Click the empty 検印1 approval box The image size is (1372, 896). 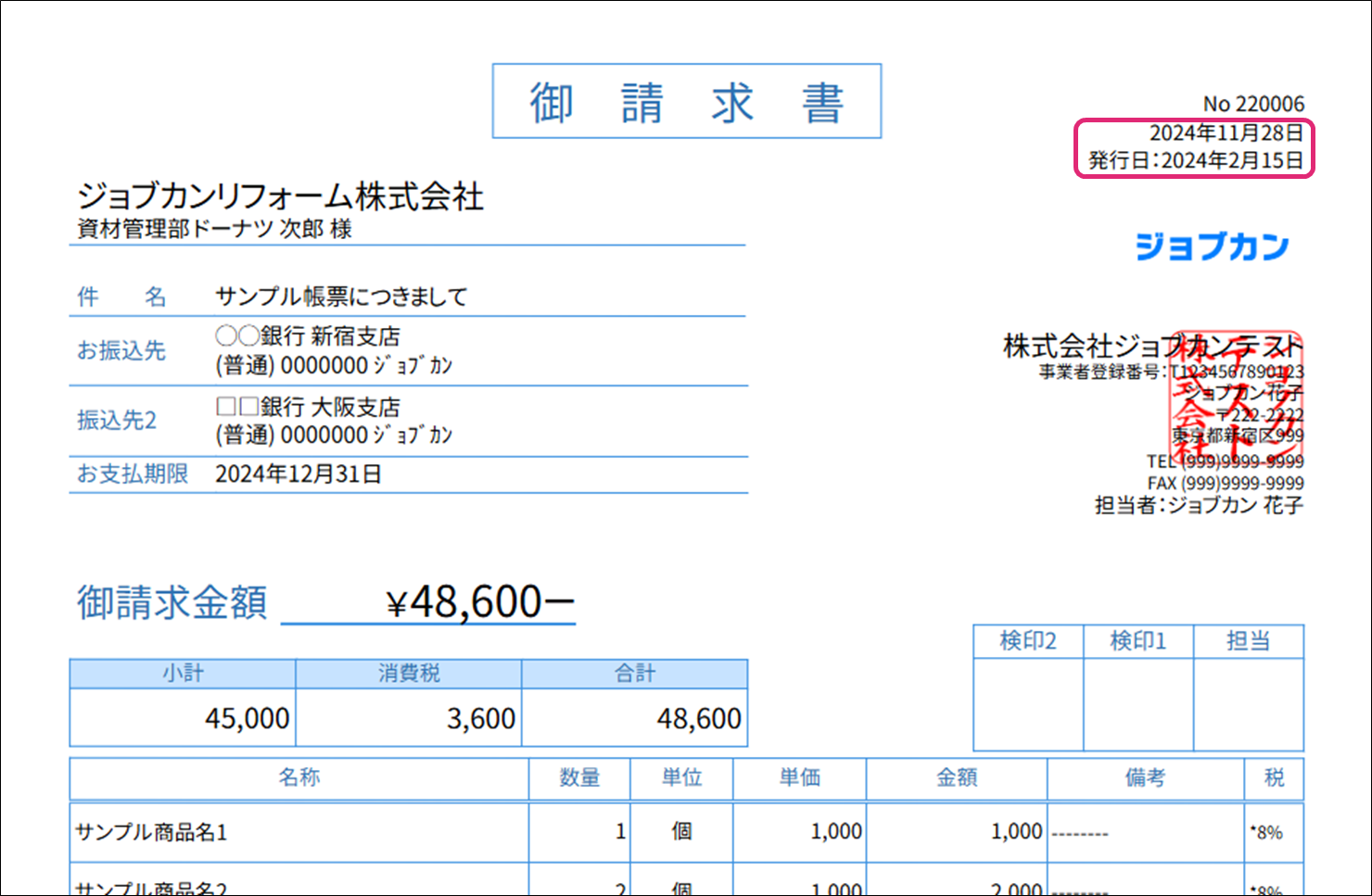tap(1137, 703)
